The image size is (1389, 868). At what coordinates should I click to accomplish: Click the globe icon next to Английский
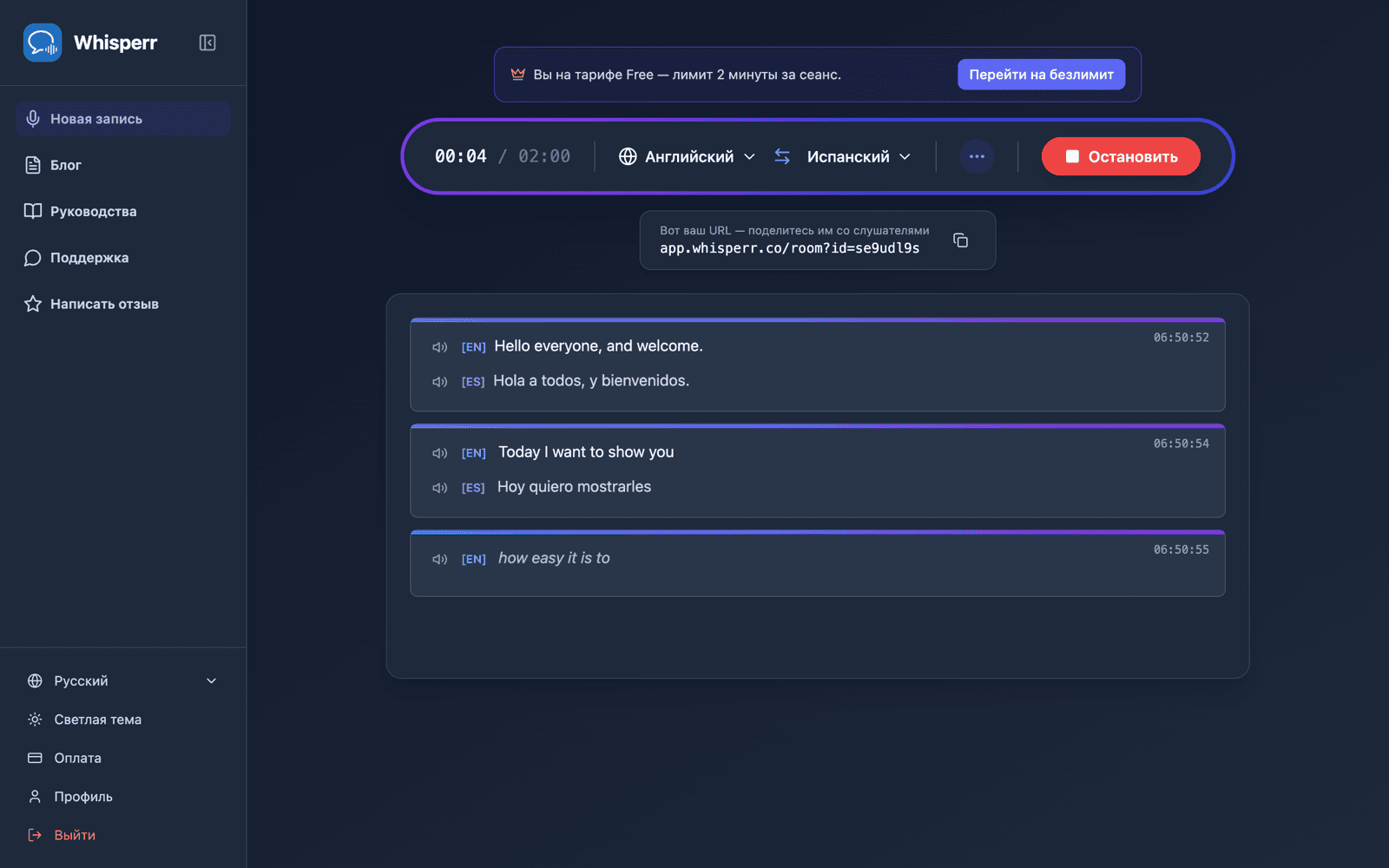628,156
